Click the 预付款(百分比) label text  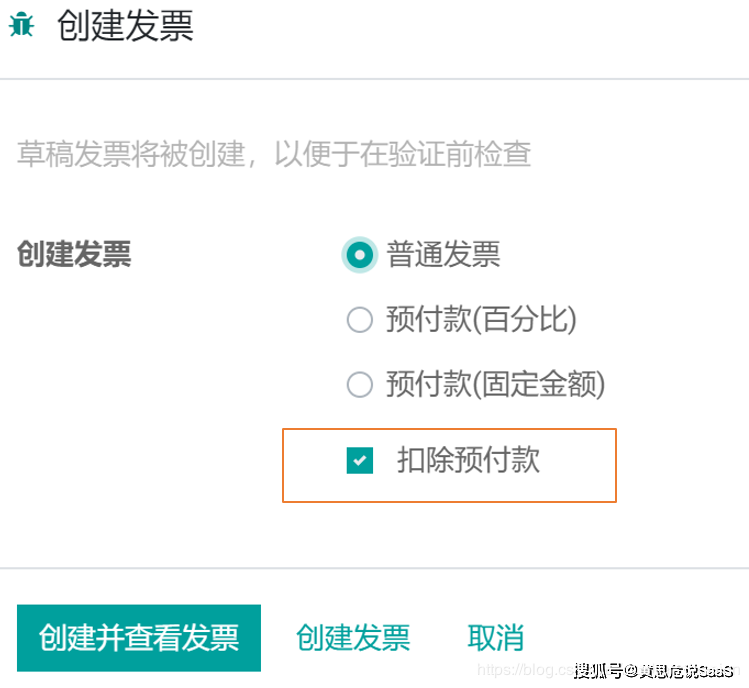click(x=481, y=320)
